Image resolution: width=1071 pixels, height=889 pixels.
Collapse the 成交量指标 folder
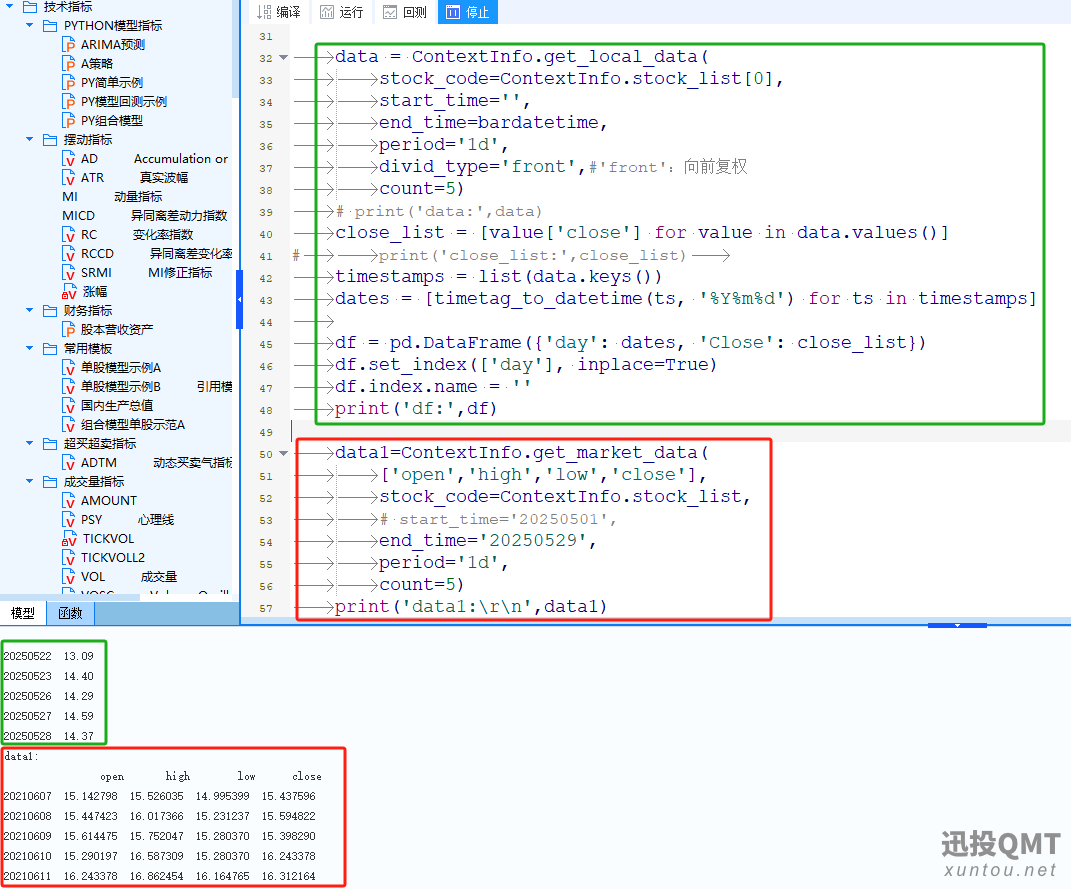[30, 481]
